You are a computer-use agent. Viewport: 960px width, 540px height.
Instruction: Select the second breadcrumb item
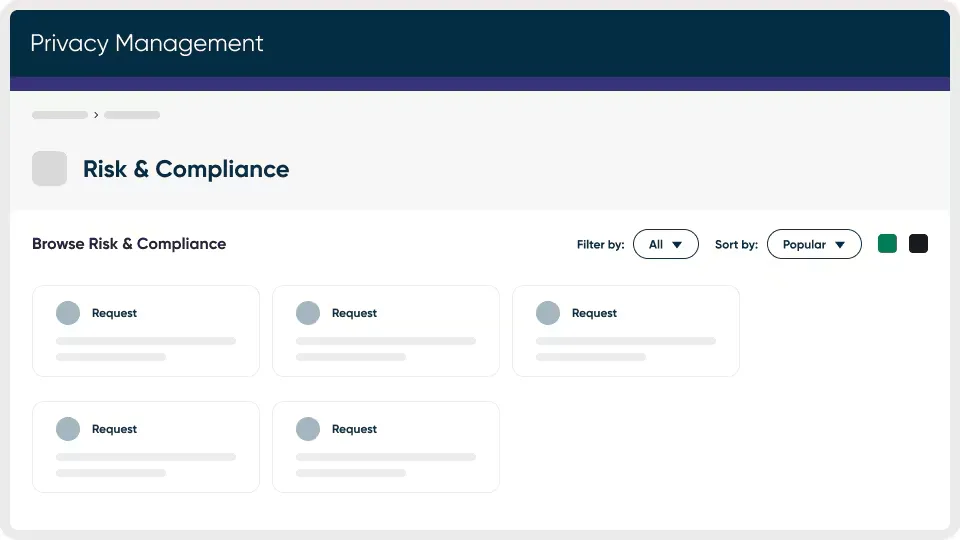[132, 115]
